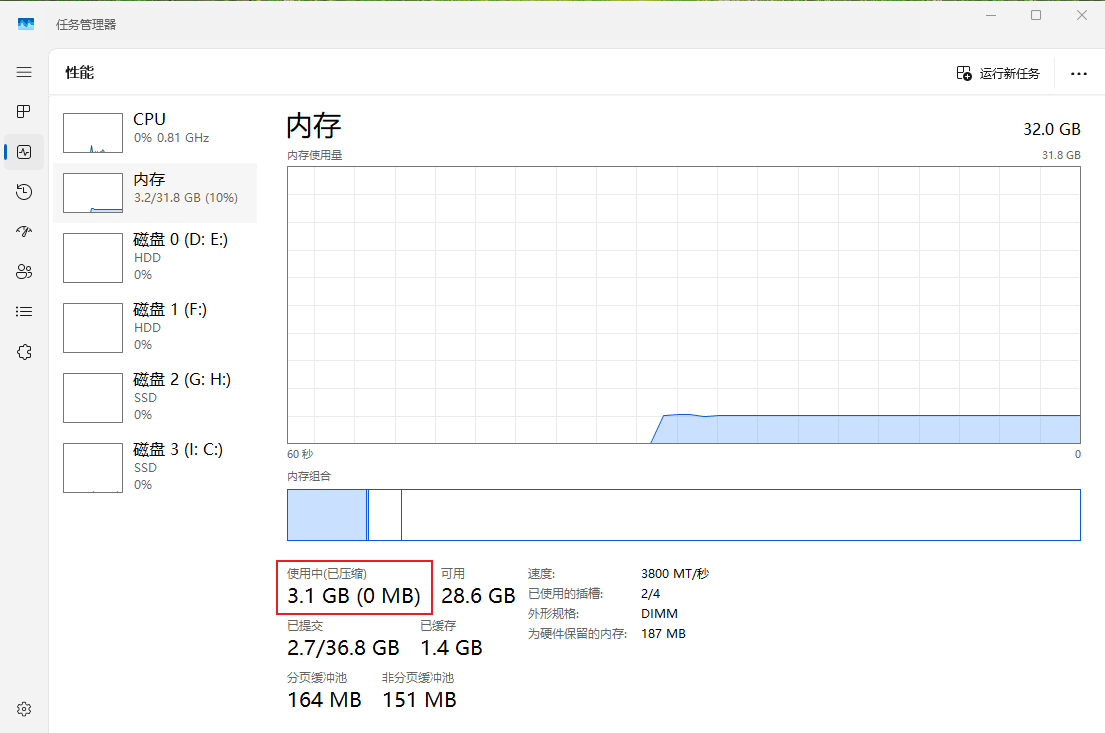Click the run new task window icon
1105x733 pixels.
coord(963,73)
